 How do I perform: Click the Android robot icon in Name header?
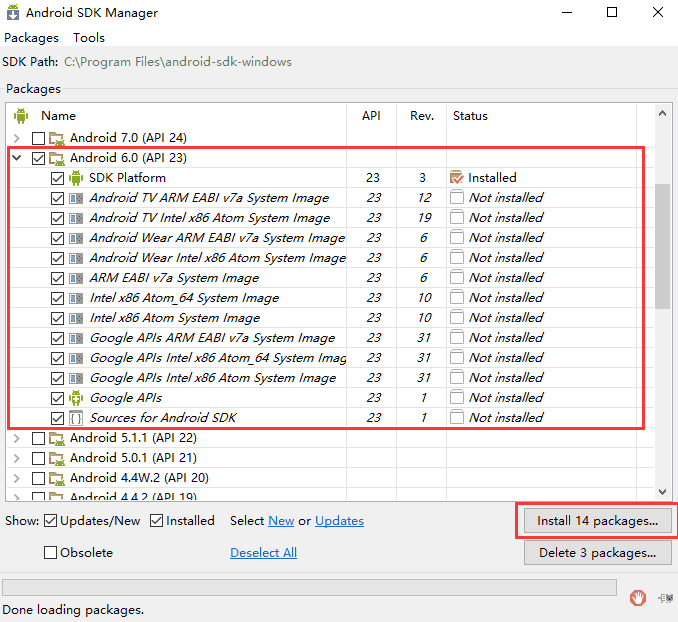pos(20,116)
